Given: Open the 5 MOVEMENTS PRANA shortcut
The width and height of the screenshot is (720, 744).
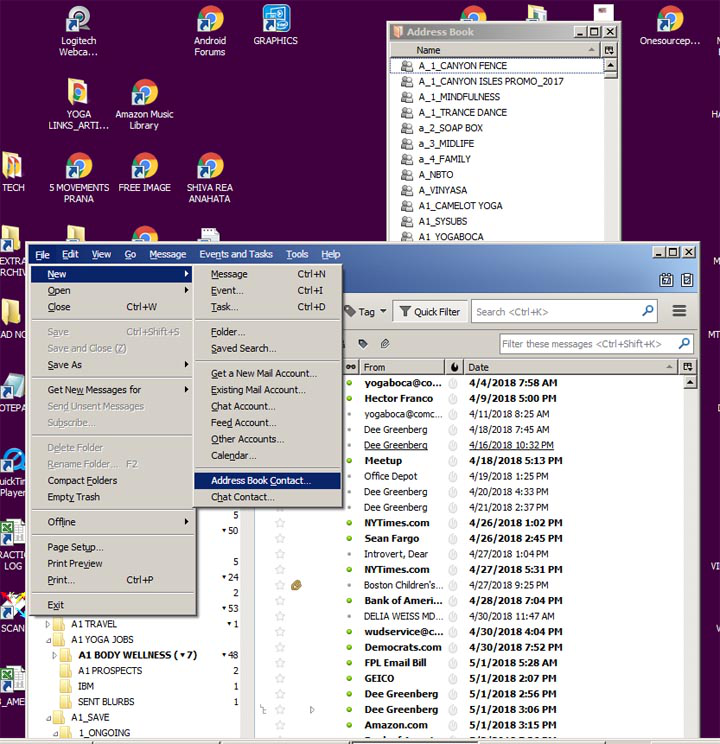Looking at the screenshot, I should coord(79,178).
